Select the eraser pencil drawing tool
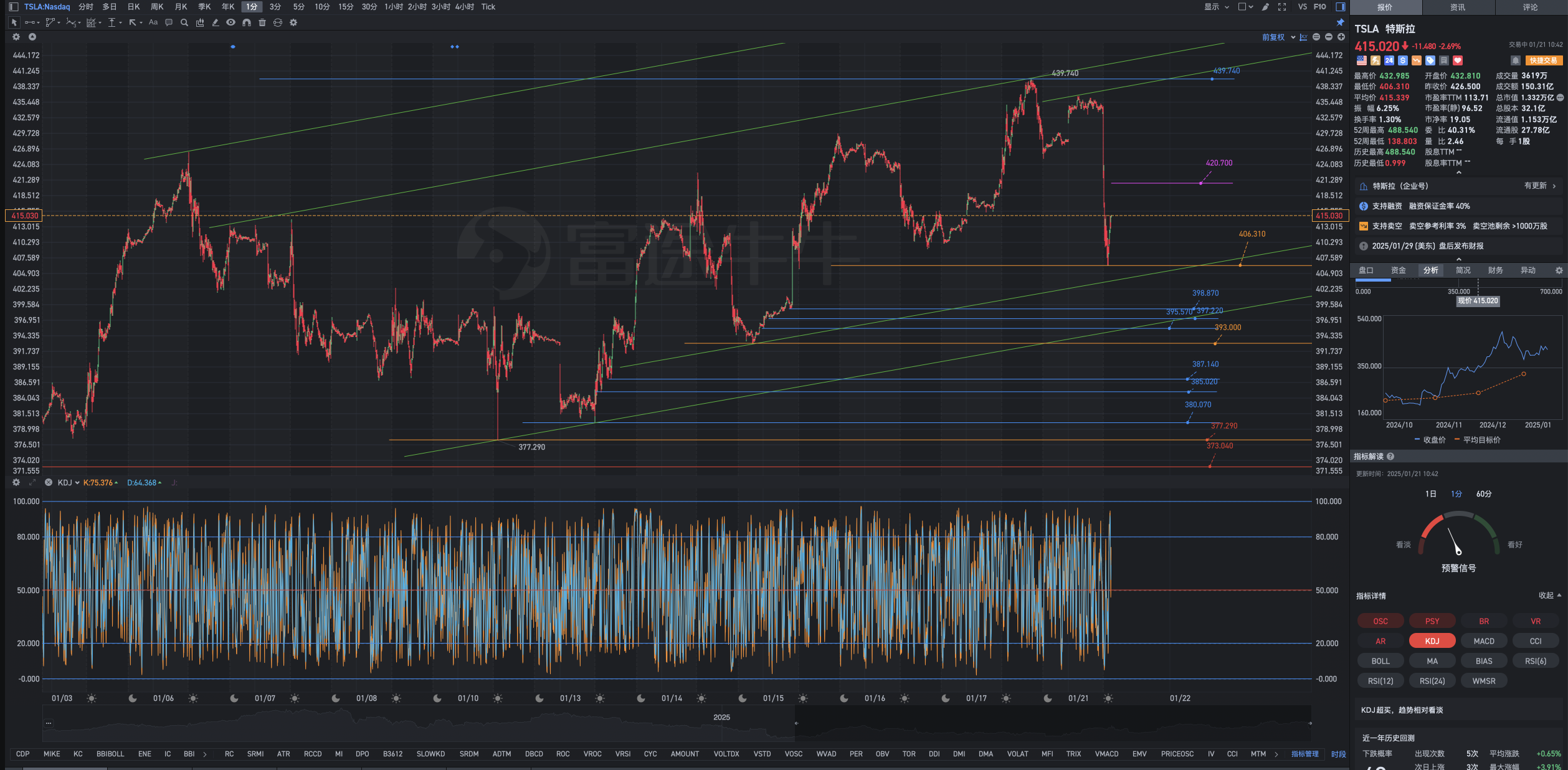 (x=216, y=22)
